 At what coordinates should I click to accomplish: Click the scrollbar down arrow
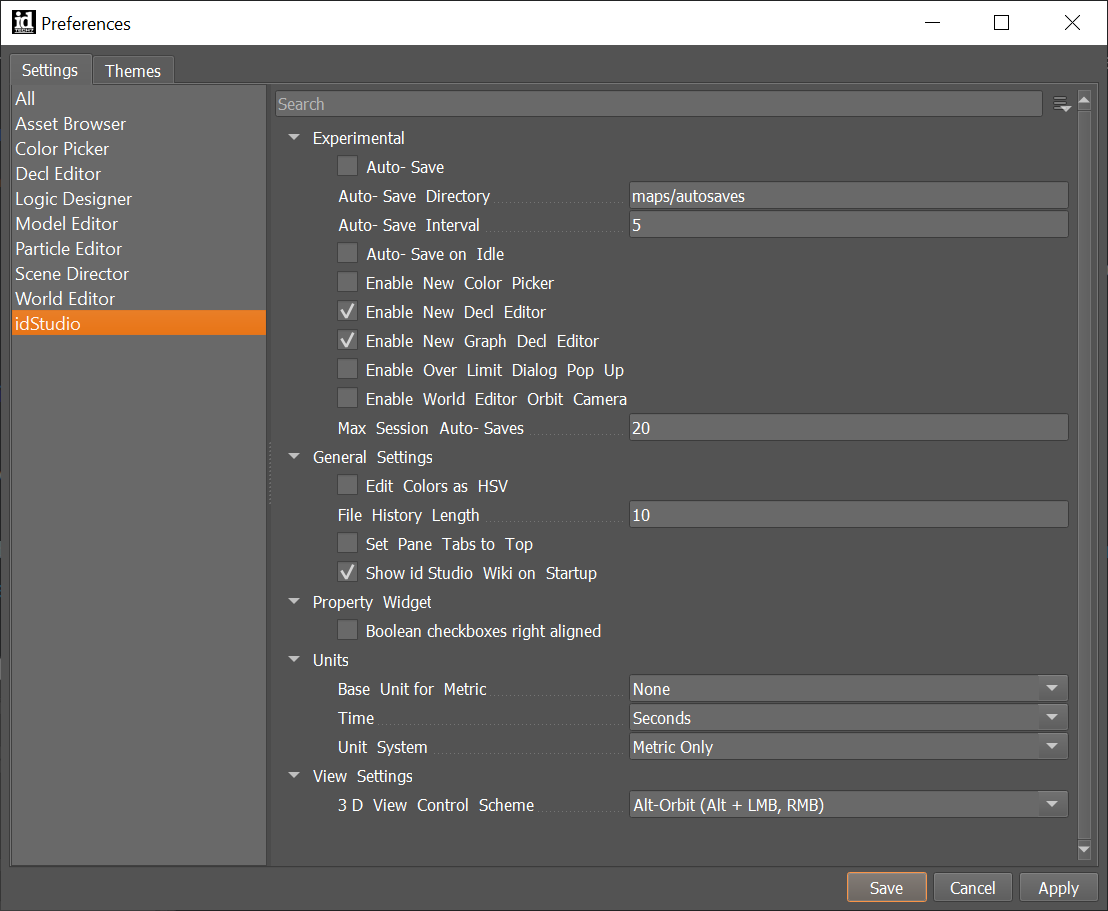(x=1084, y=849)
